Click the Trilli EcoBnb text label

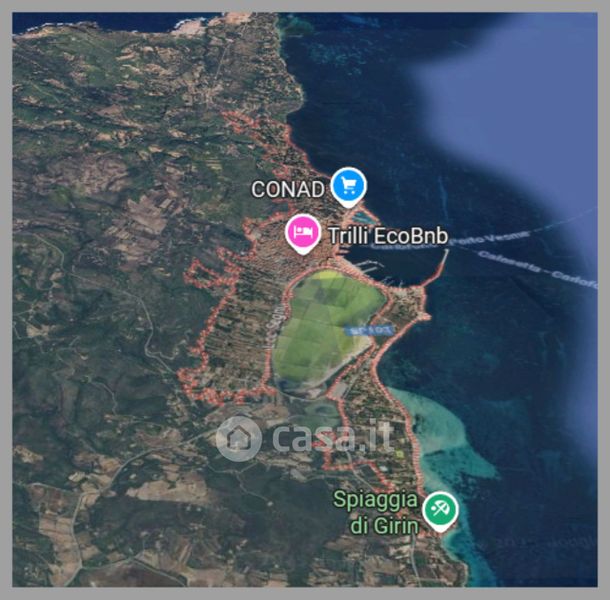click(388, 236)
